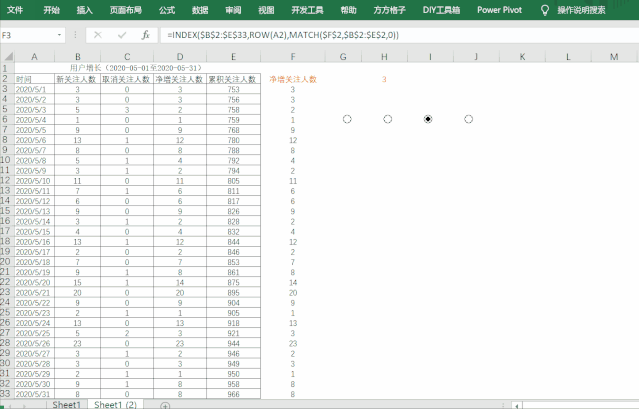Open the 帮助 tab
This screenshot has width=639, height=409.
(x=348, y=10)
